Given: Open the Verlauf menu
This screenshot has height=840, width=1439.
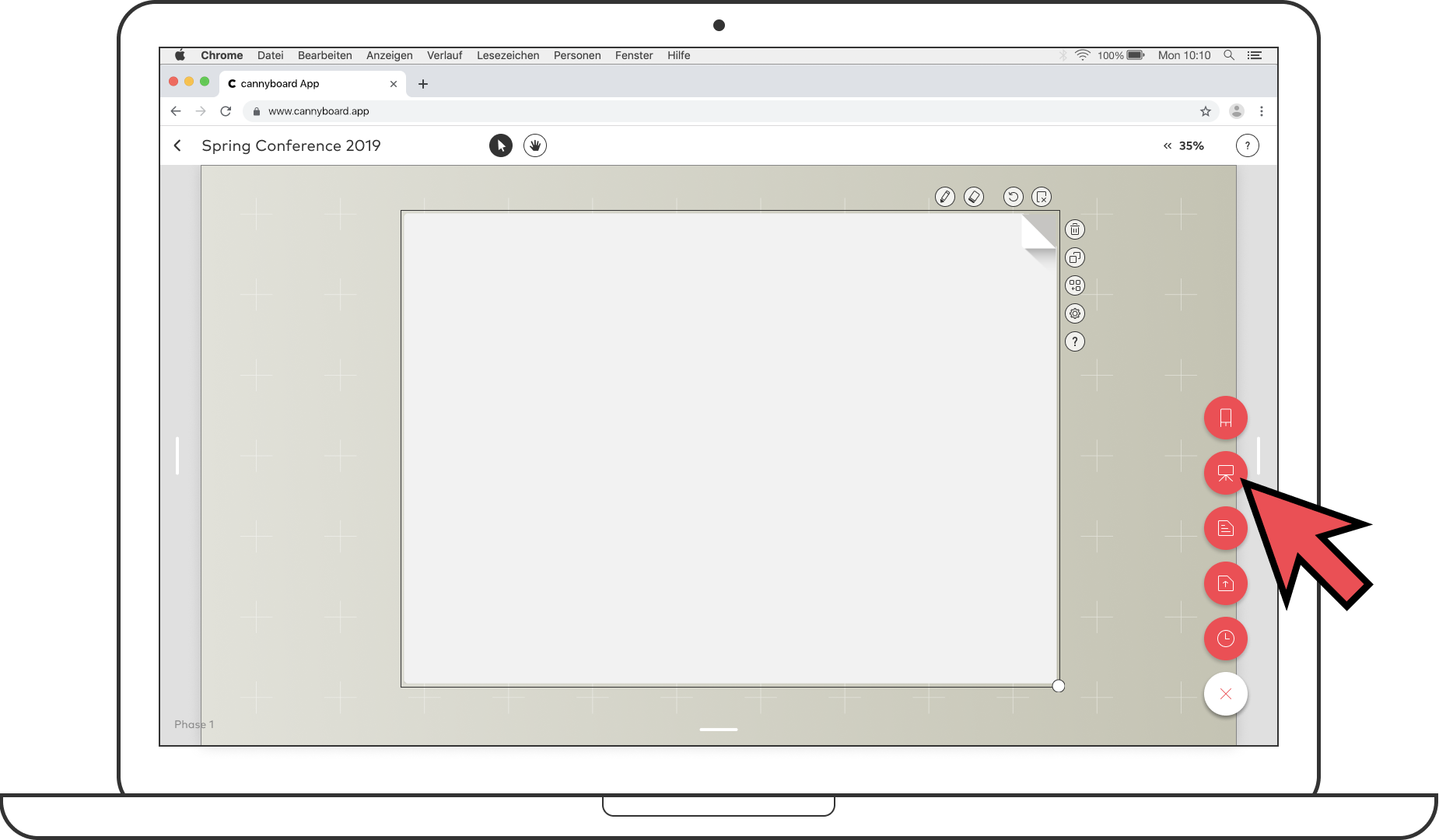Looking at the screenshot, I should point(445,55).
